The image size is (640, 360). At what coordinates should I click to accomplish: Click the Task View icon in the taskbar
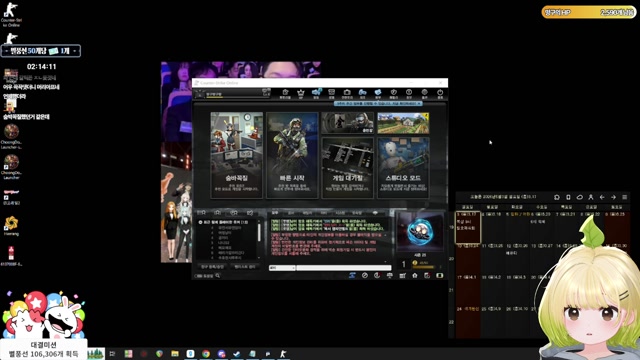tap(113, 353)
